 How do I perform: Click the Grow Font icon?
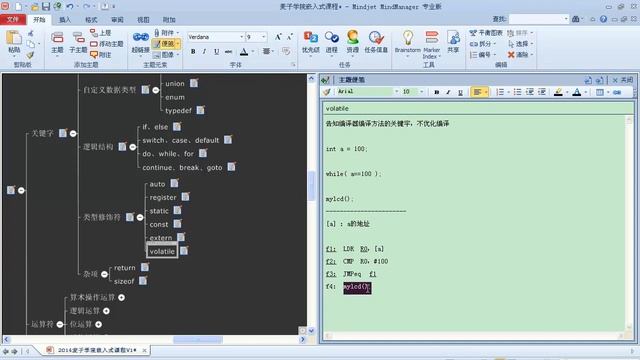278,37
